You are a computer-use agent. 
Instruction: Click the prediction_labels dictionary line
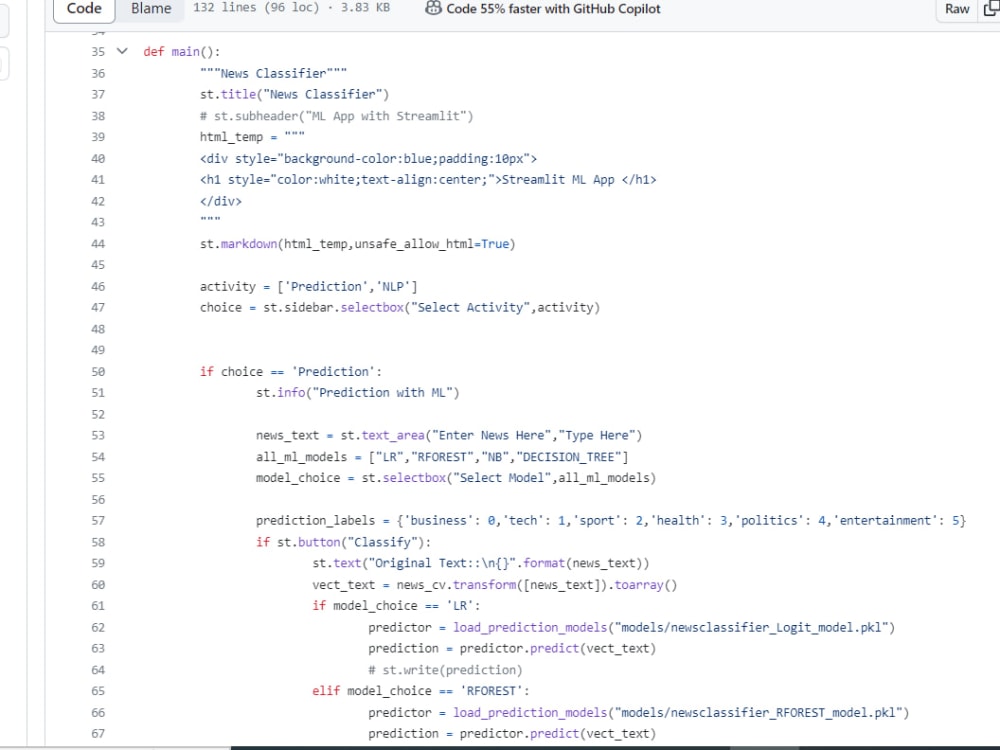click(611, 520)
